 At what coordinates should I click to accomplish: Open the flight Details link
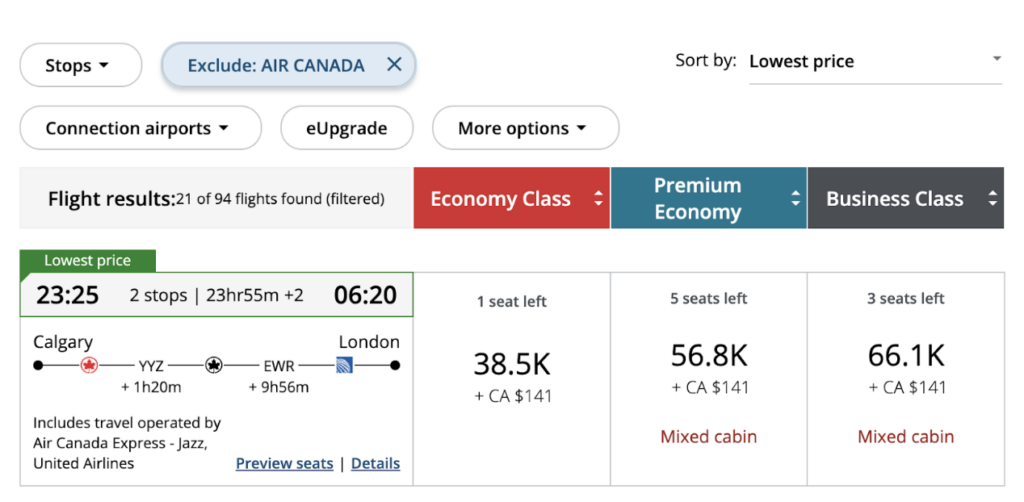coord(375,463)
